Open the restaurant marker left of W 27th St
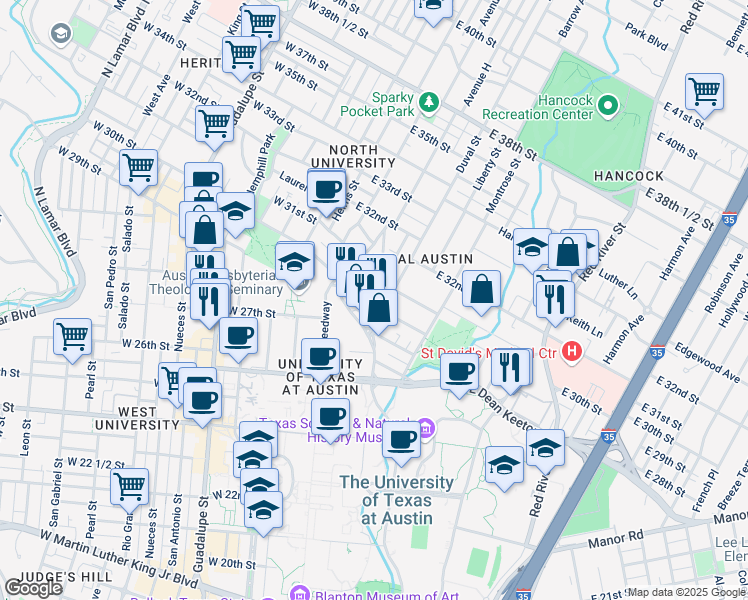748x600 pixels. click(209, 302)
